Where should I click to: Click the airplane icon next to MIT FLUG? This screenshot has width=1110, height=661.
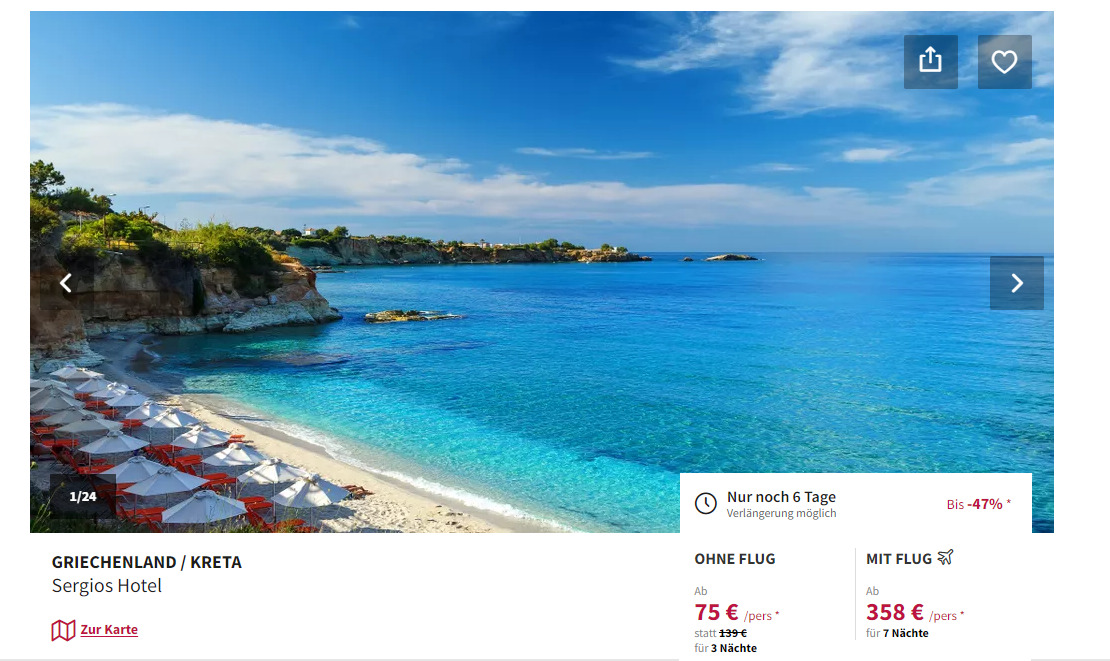(x=945, y=558)
